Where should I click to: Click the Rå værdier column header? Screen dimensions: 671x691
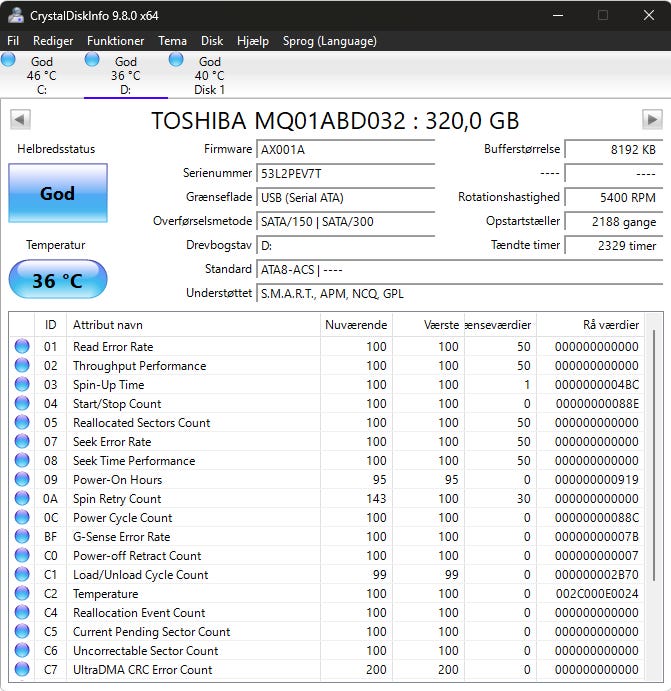point(610,325)
